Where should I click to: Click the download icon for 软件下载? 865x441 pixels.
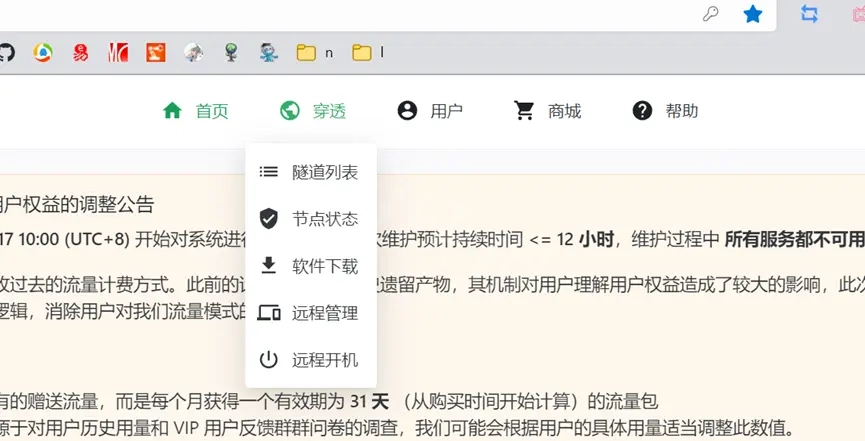click(269, 266)
